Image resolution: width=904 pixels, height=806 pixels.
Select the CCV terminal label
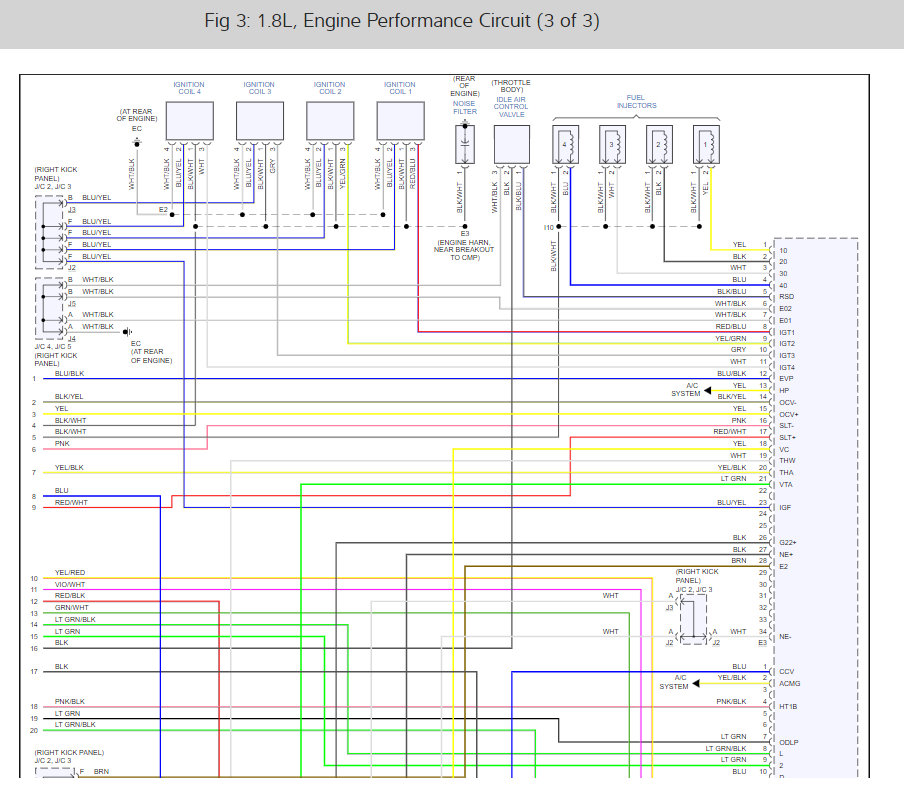click(786, 672)
